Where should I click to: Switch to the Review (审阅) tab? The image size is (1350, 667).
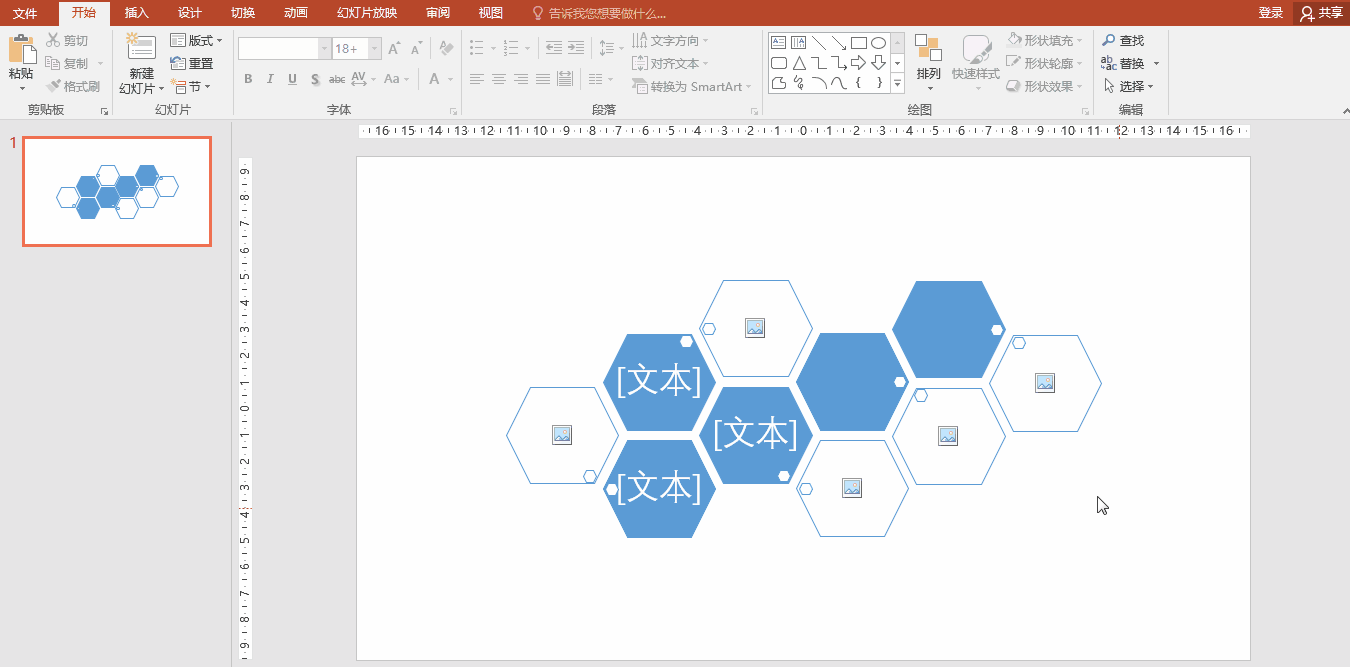(x=437, y=12)
